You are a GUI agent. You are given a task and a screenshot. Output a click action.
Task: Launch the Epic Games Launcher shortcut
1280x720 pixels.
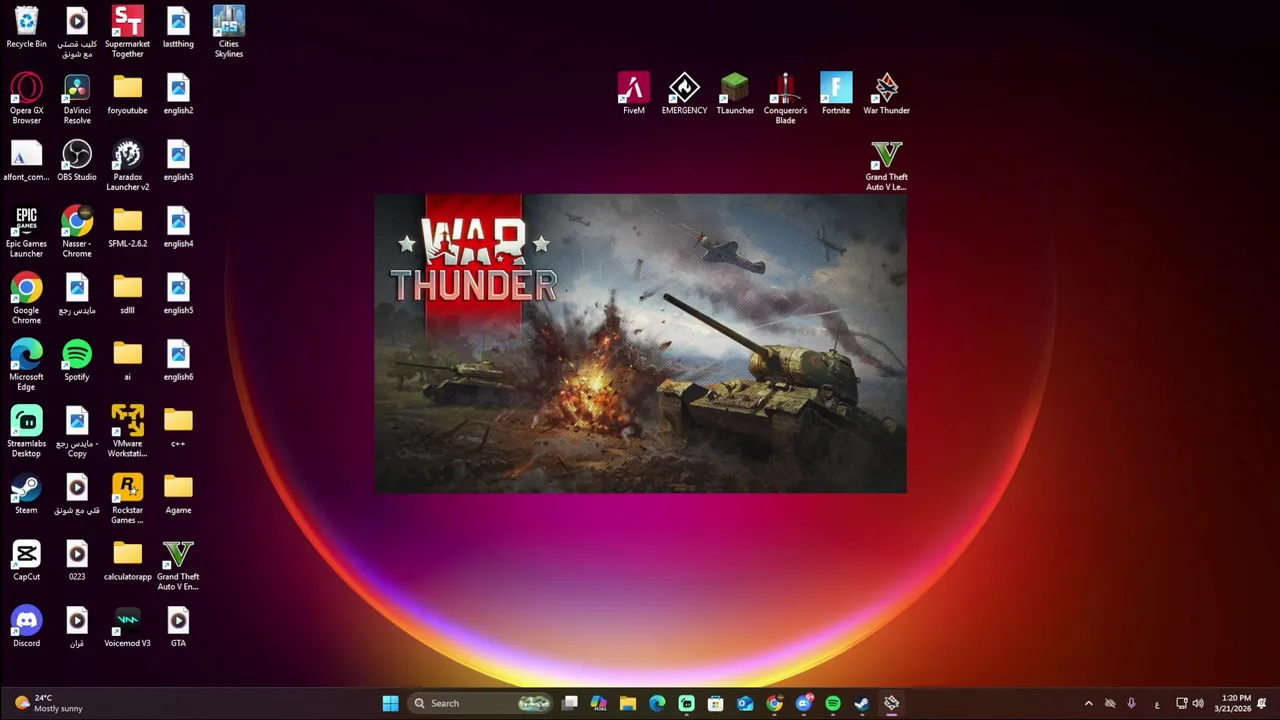tap(26, 232)
